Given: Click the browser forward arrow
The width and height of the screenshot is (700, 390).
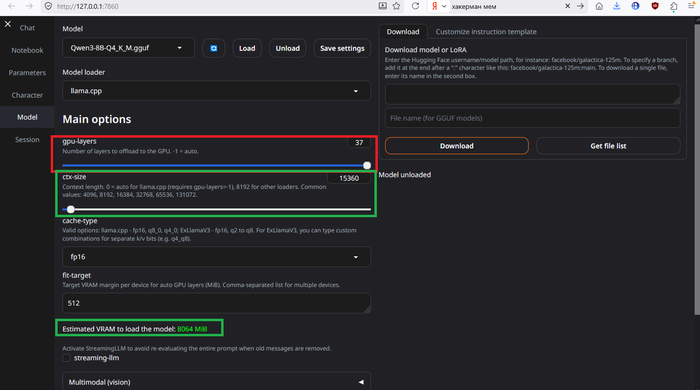Looking at the screenshot, I should point(29,6).
